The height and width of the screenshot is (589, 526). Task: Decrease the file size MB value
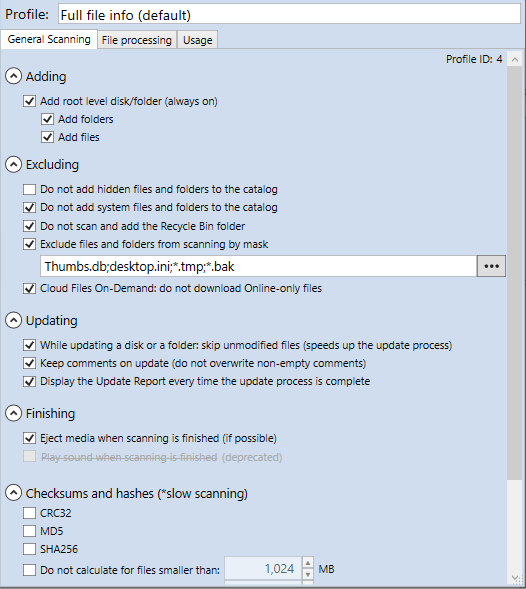pyautogui.click(x=308, y=574)
